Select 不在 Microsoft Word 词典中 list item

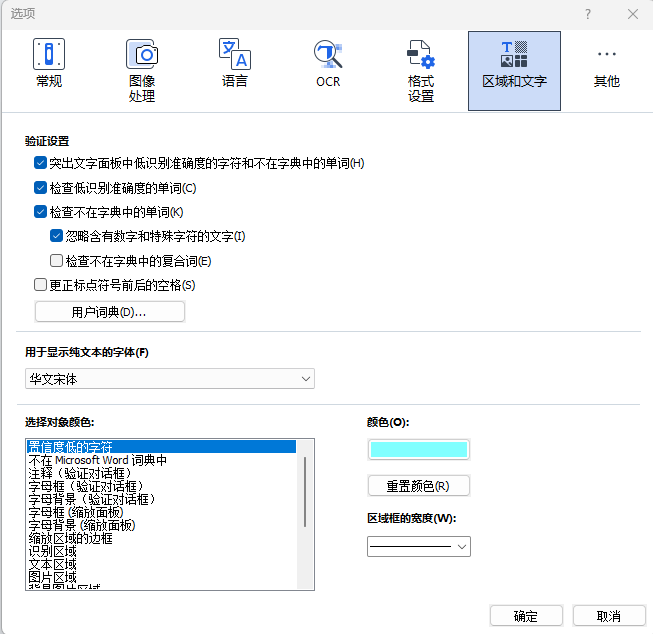162,460
